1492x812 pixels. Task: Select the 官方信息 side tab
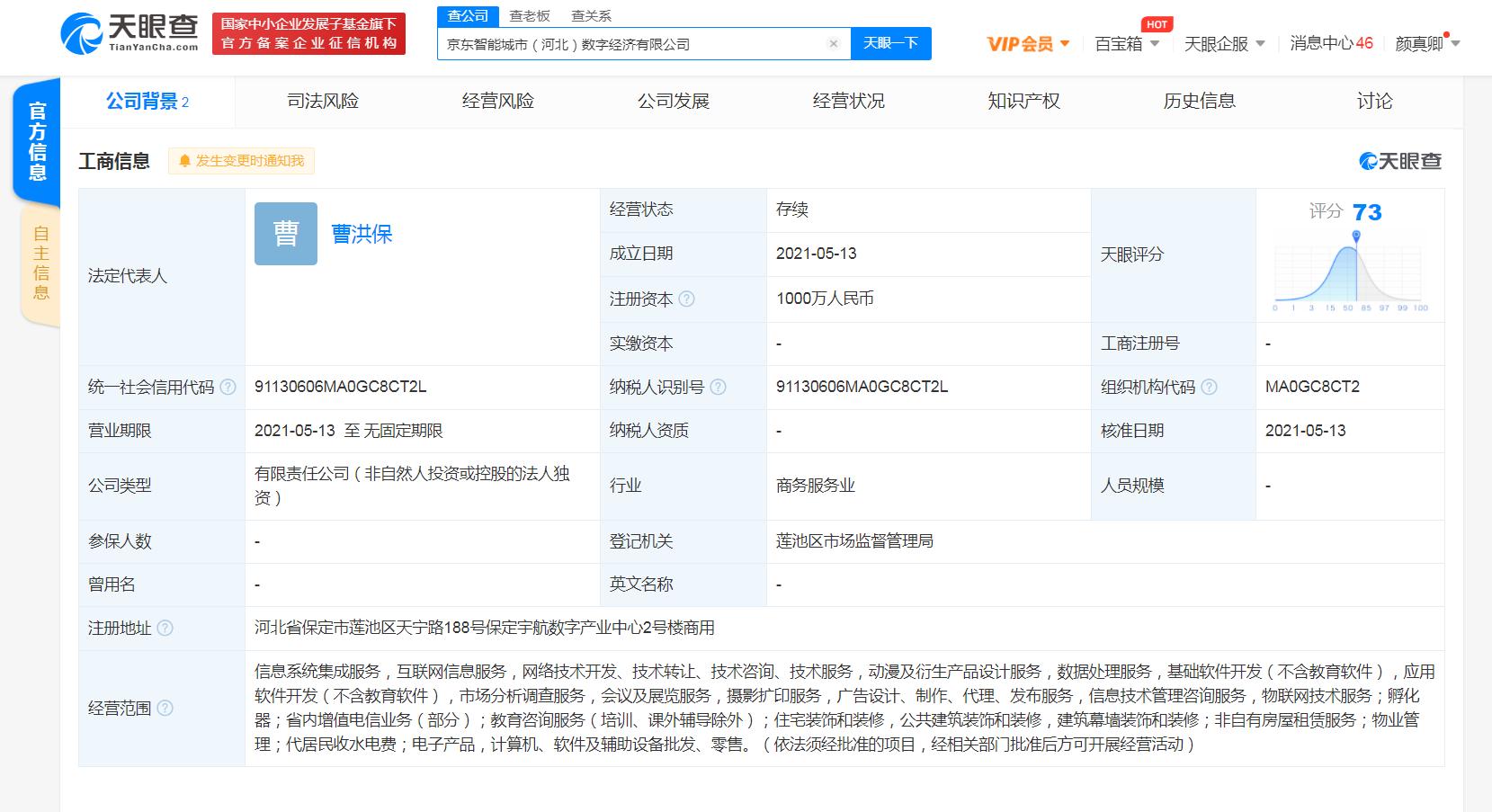click(x=37, y=141)
